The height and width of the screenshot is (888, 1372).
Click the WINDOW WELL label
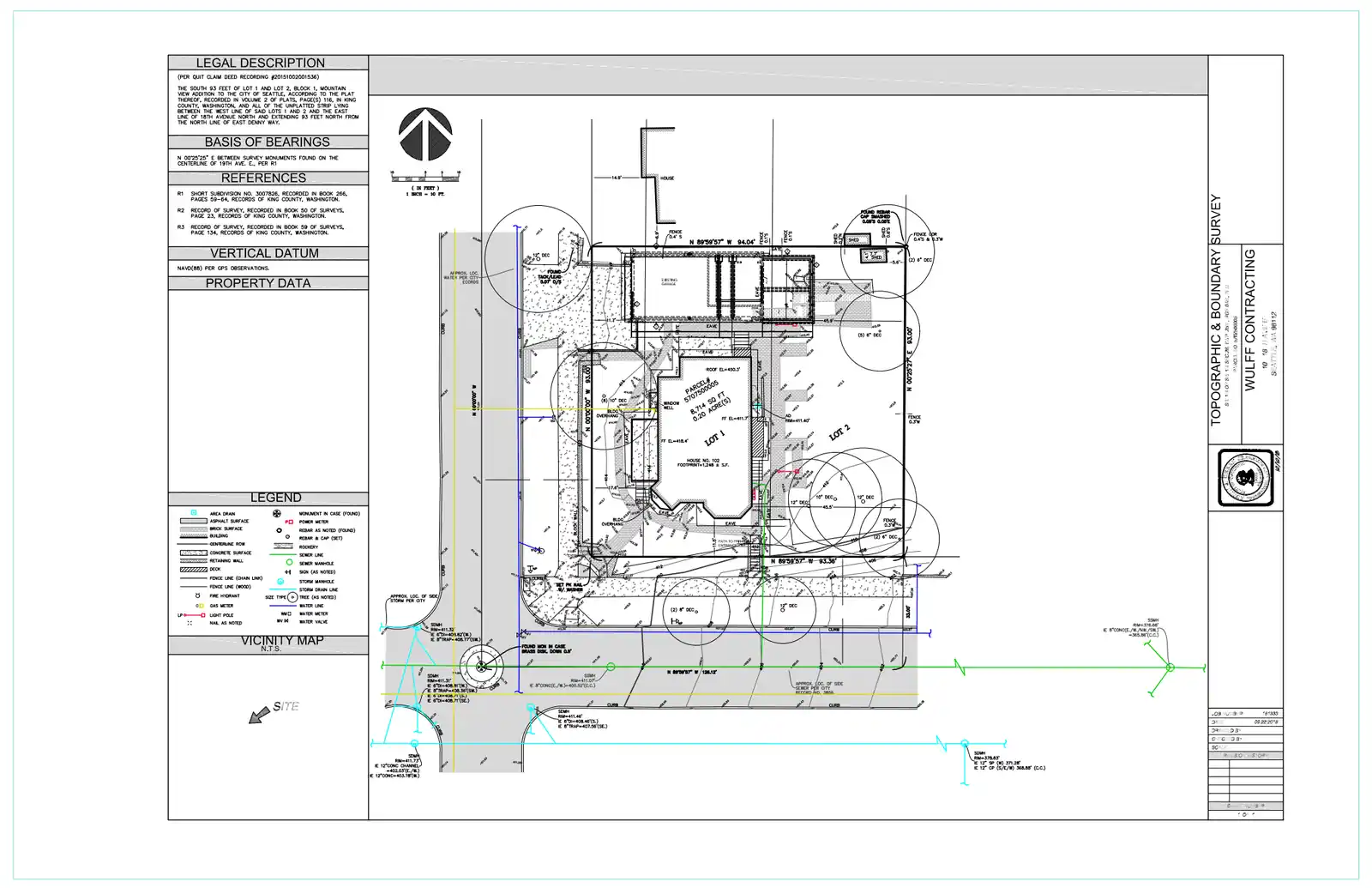(x=671, y=405)
